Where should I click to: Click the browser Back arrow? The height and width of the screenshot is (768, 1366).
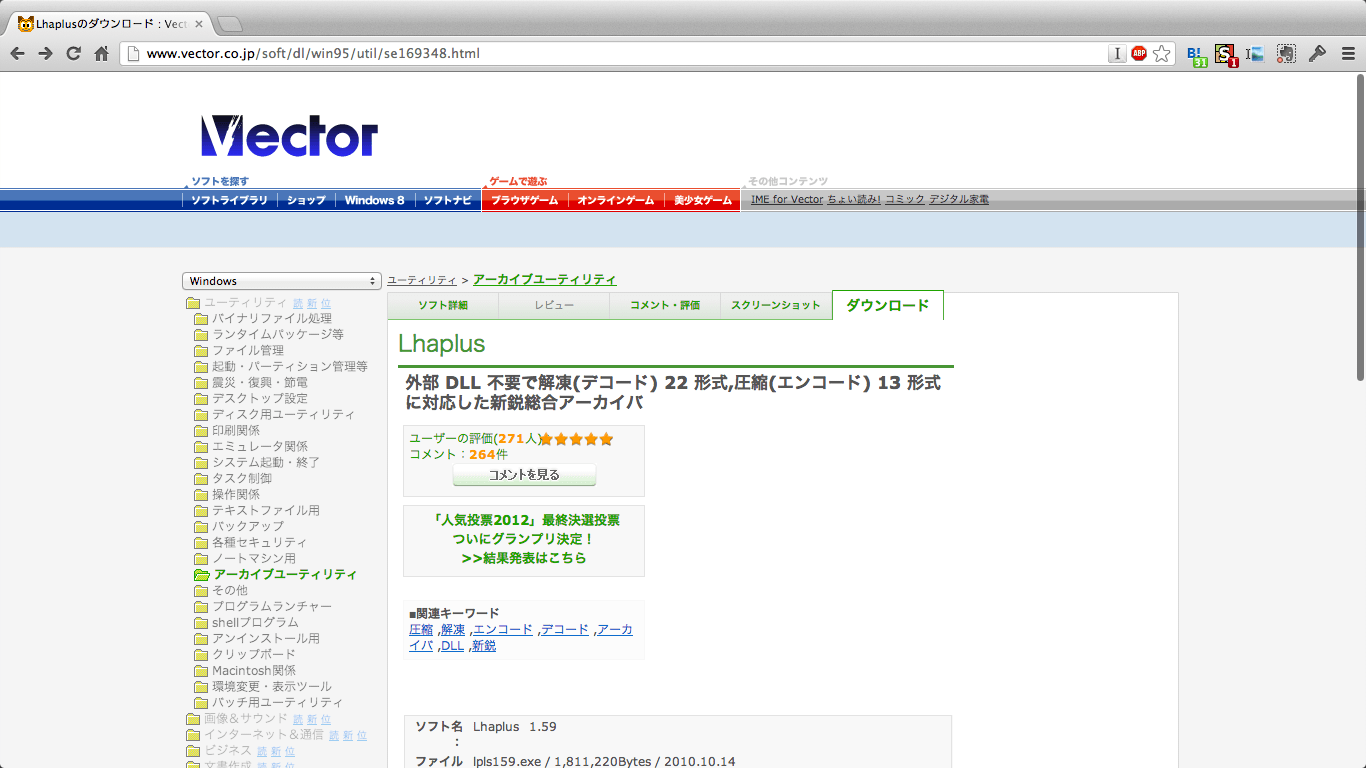pyautogui.click(x=18, y=54)
